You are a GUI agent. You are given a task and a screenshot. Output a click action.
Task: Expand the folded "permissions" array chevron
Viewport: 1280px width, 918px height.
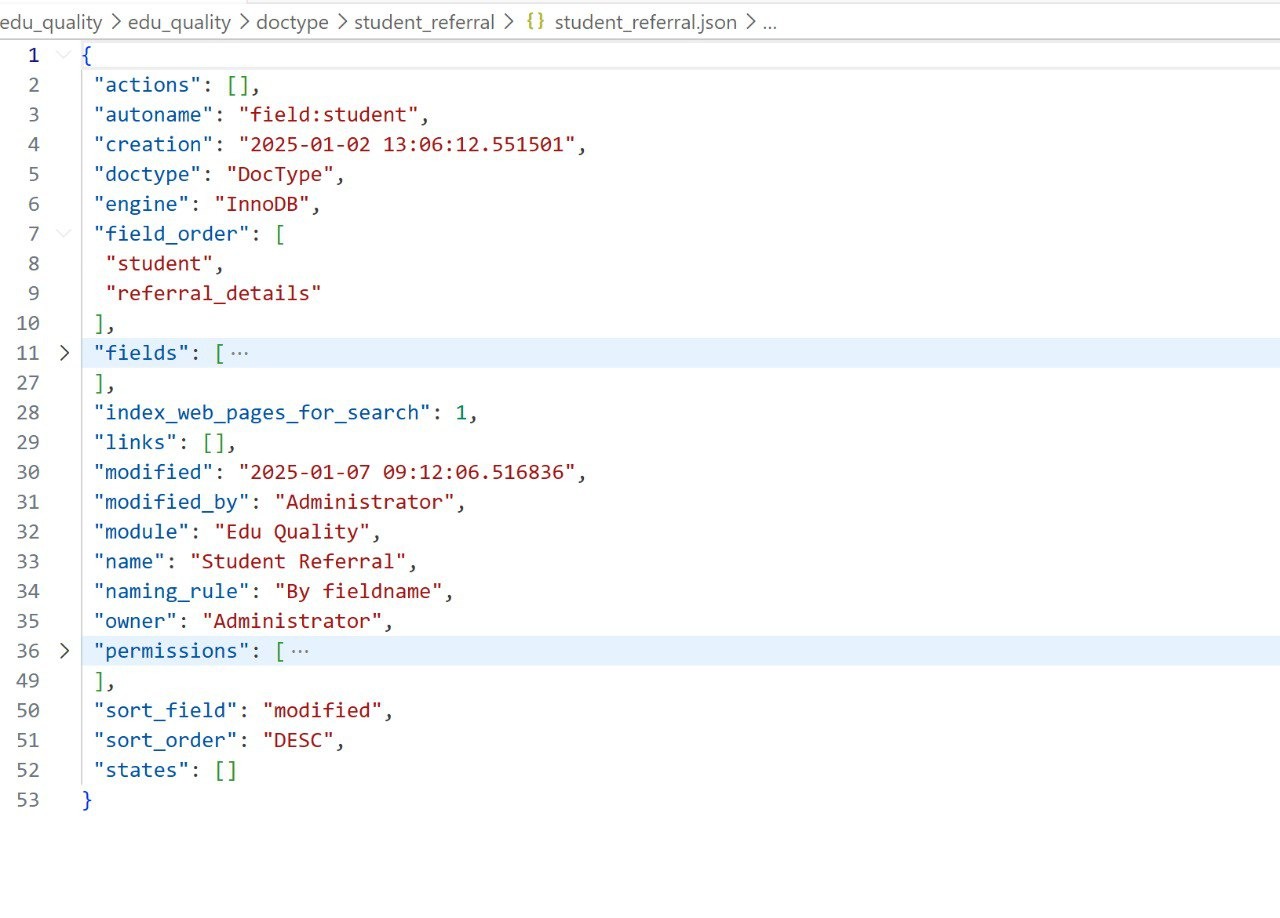63,651
